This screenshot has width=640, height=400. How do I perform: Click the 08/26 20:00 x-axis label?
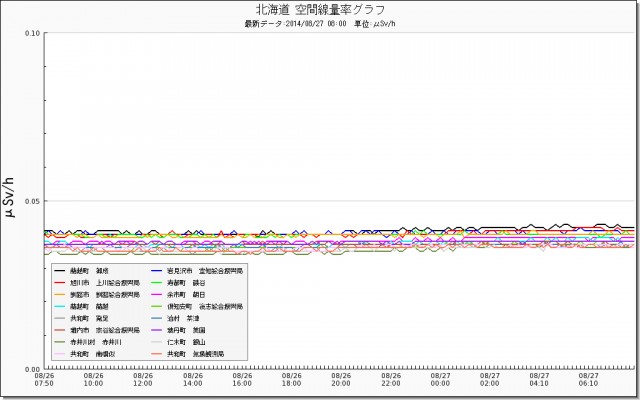[341, 380]
